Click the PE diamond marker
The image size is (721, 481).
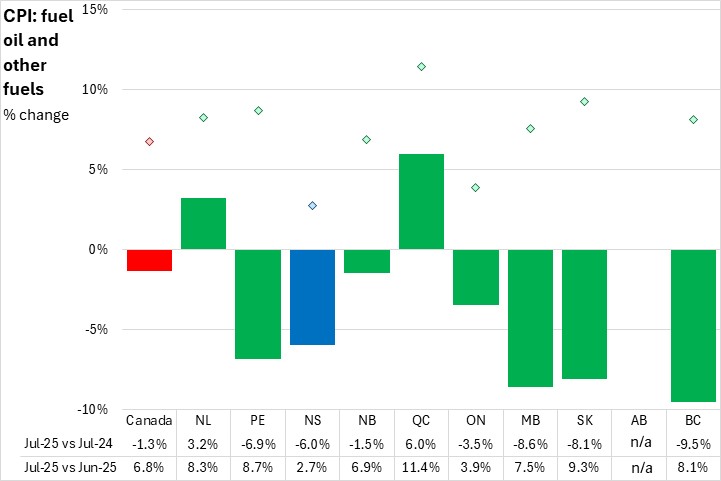click(x=258, y=110)
